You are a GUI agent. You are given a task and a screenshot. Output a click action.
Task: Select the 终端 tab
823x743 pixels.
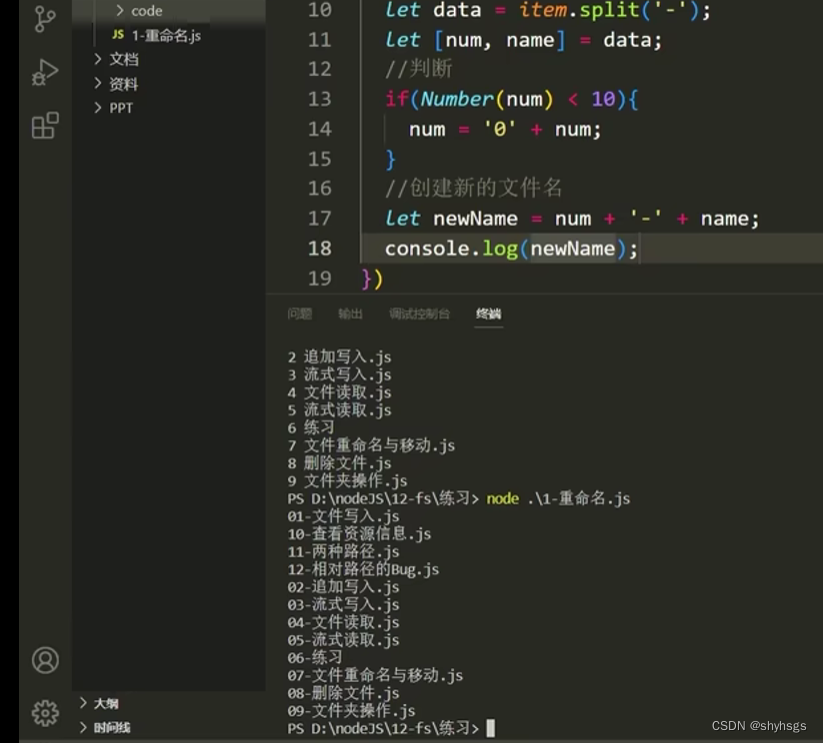[x=488, y=314]
